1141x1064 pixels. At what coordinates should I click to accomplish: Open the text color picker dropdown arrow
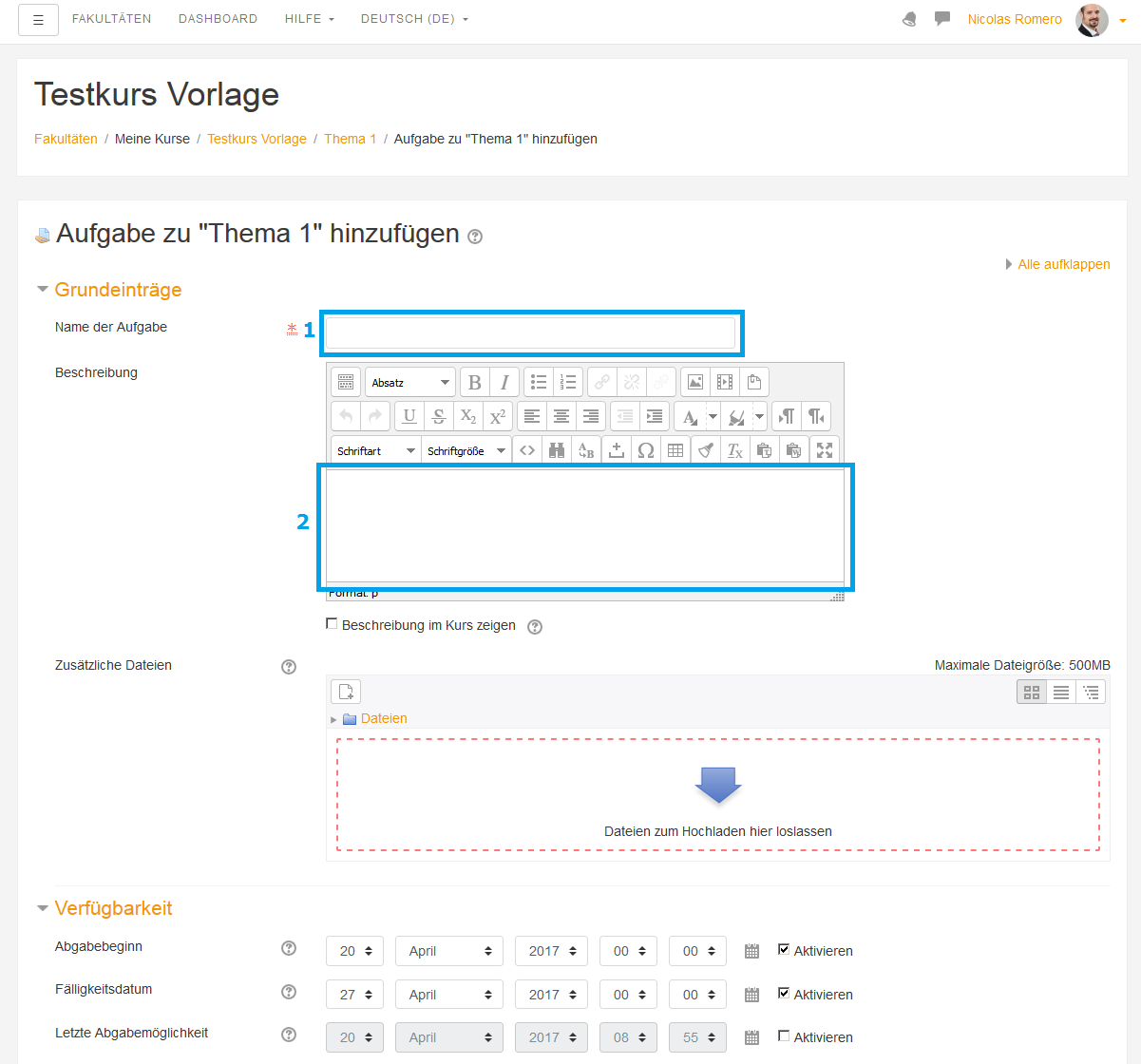tap(713, 417)
